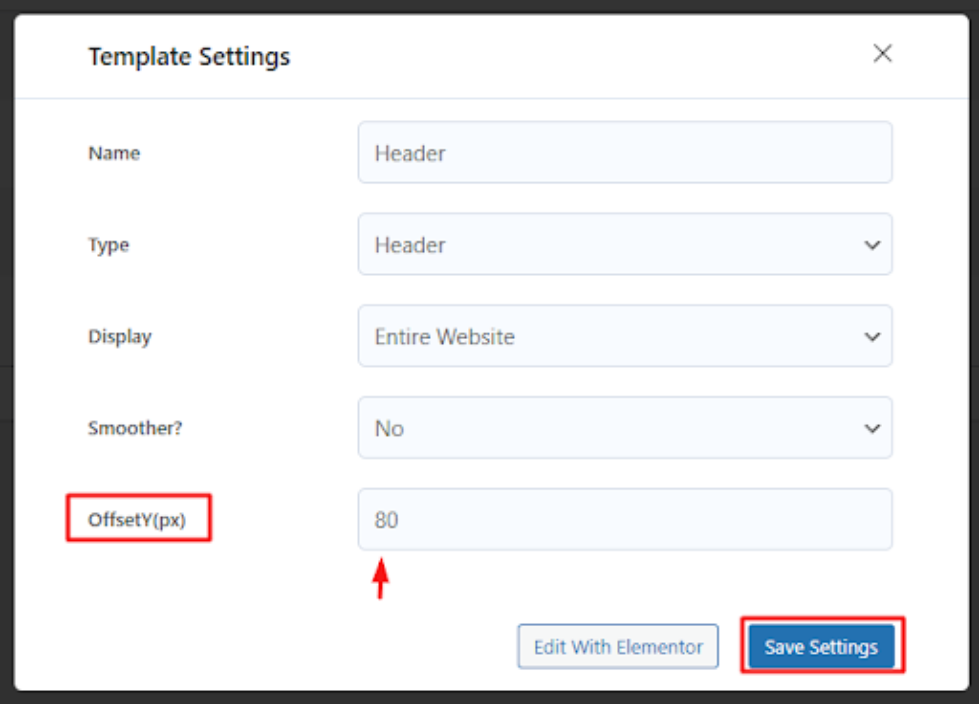Click the chevron arrow in Smoother? field

click(x=872, y=428)
